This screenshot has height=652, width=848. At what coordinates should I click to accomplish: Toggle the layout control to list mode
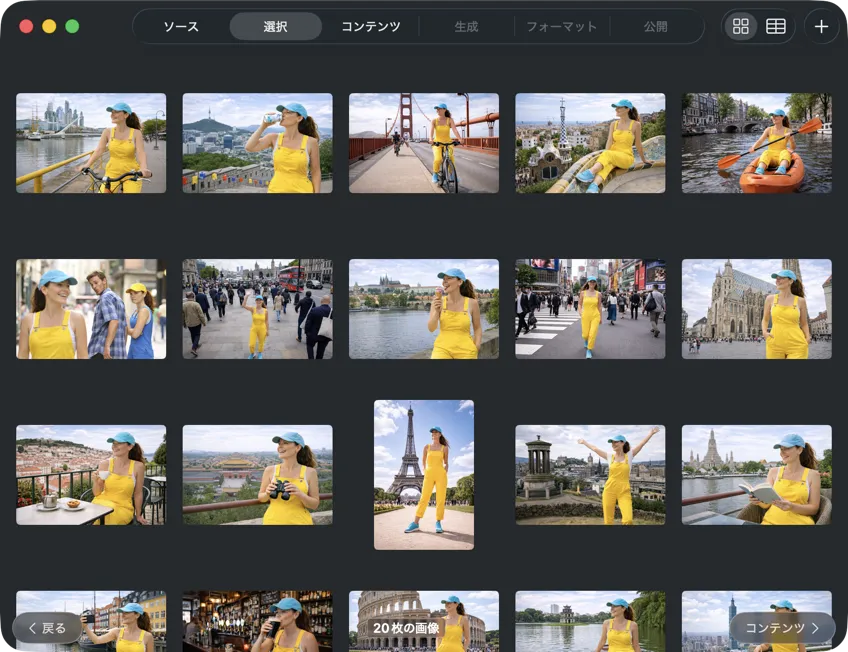click(x=775, y=26)
